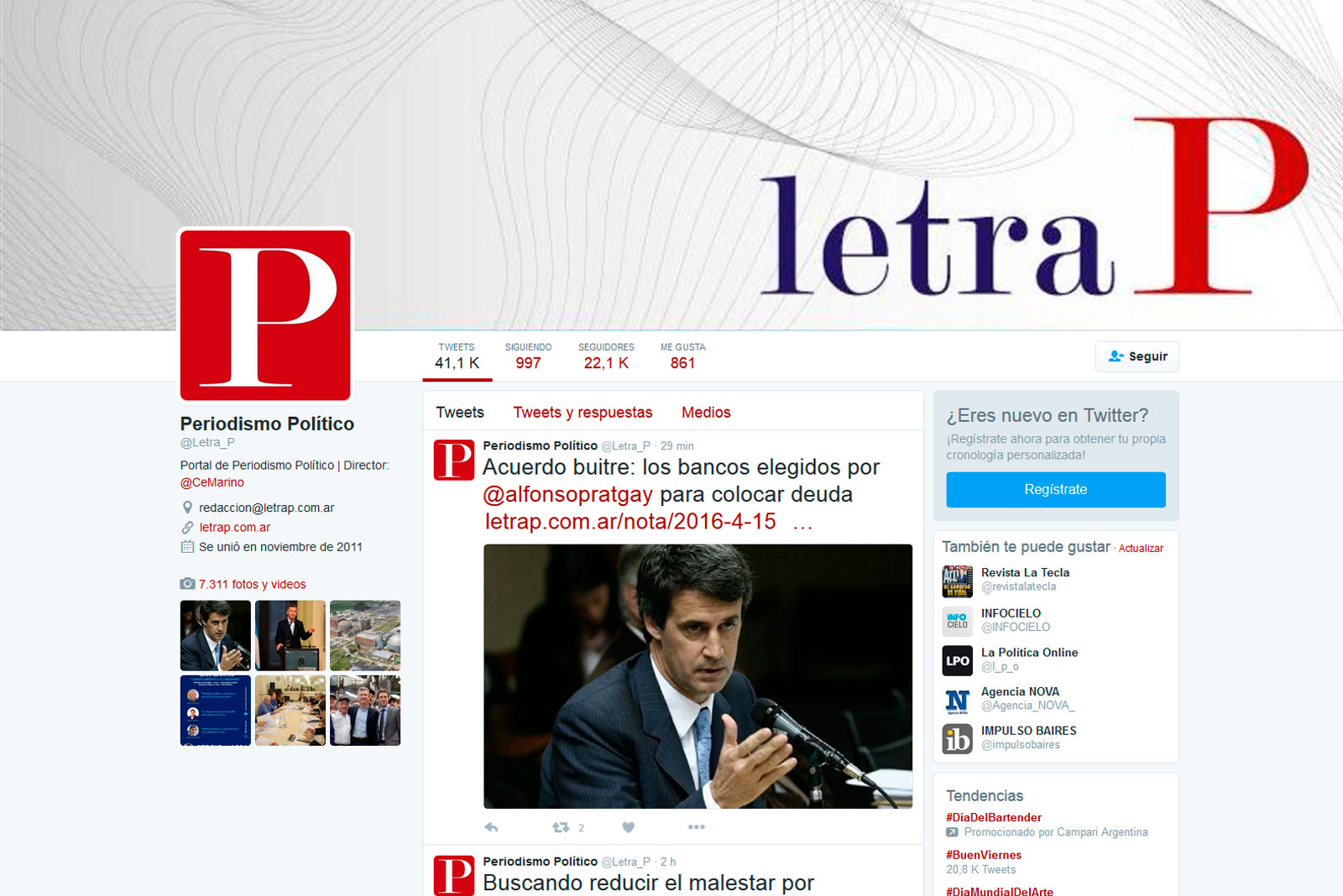Switch to Tweets y respuestas tab
Viewport: 1343px width, 896px height.
(x=583, y=412)
